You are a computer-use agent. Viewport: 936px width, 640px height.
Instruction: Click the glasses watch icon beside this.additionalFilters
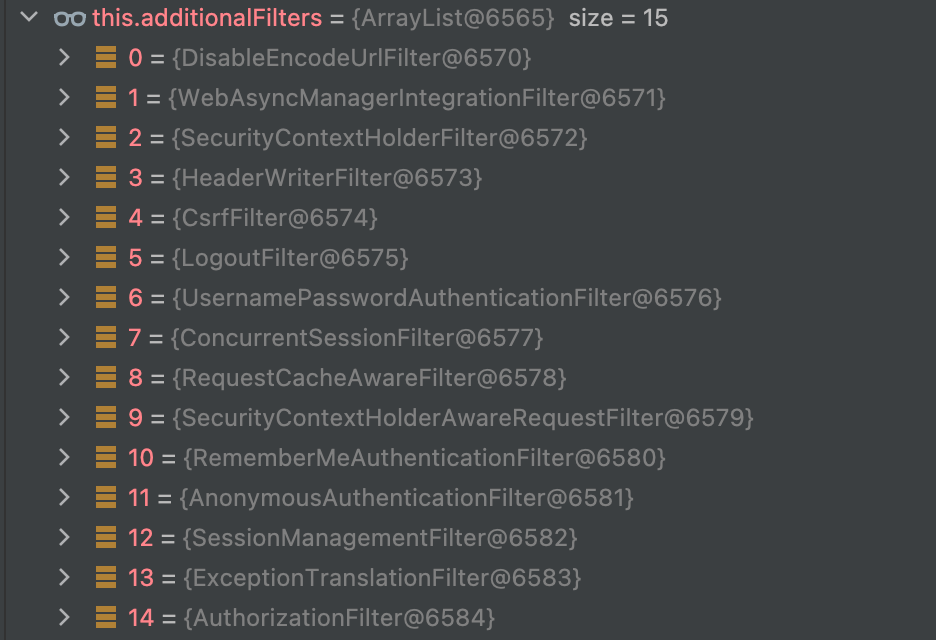click(70, 19)
